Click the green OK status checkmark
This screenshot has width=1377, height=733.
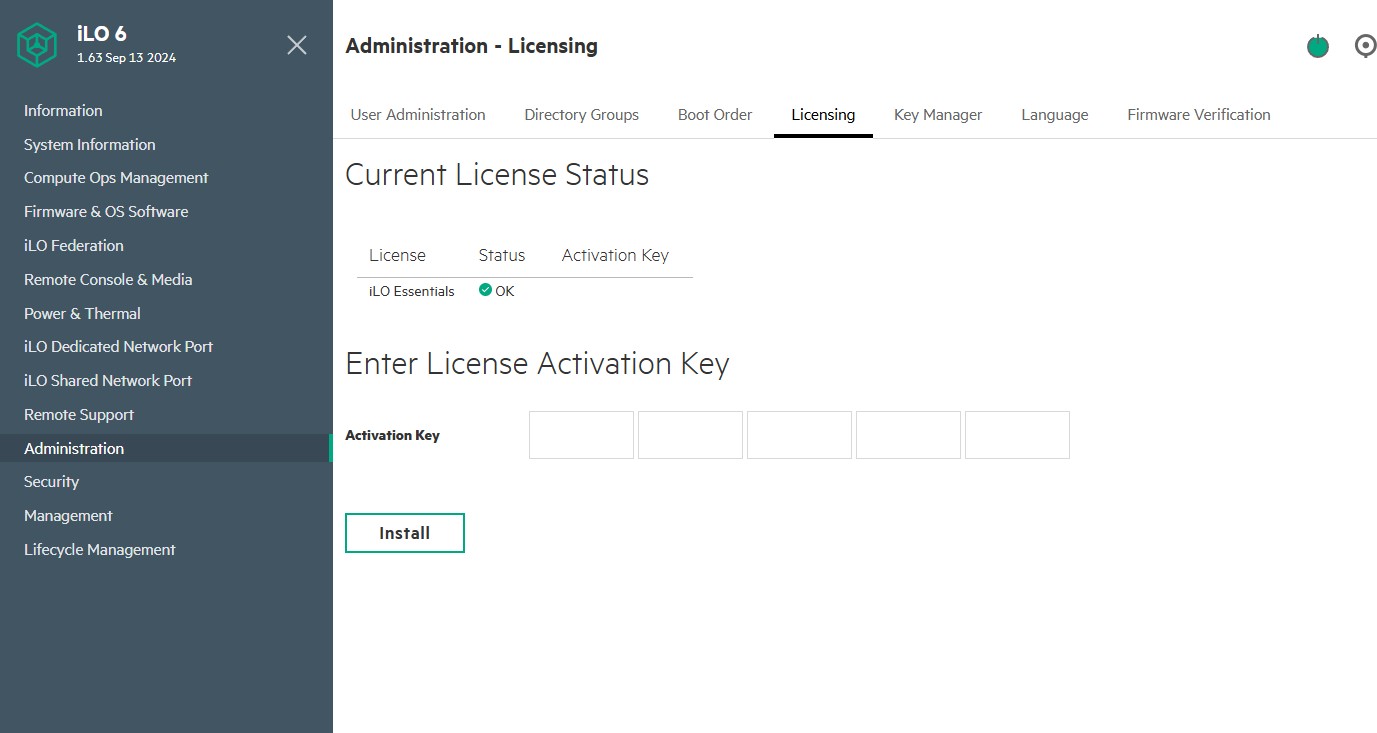485,291
